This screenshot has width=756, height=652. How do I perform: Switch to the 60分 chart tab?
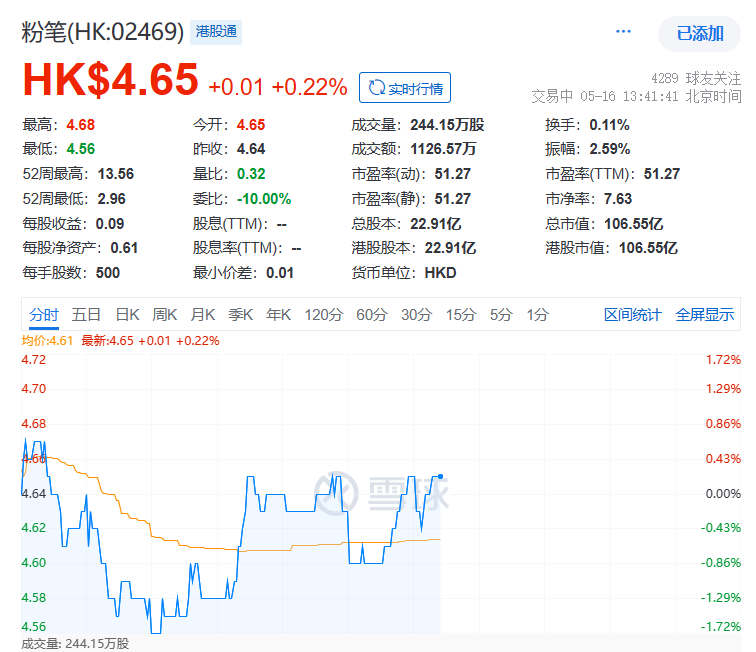pyautogui.click(x=372, y=315)
